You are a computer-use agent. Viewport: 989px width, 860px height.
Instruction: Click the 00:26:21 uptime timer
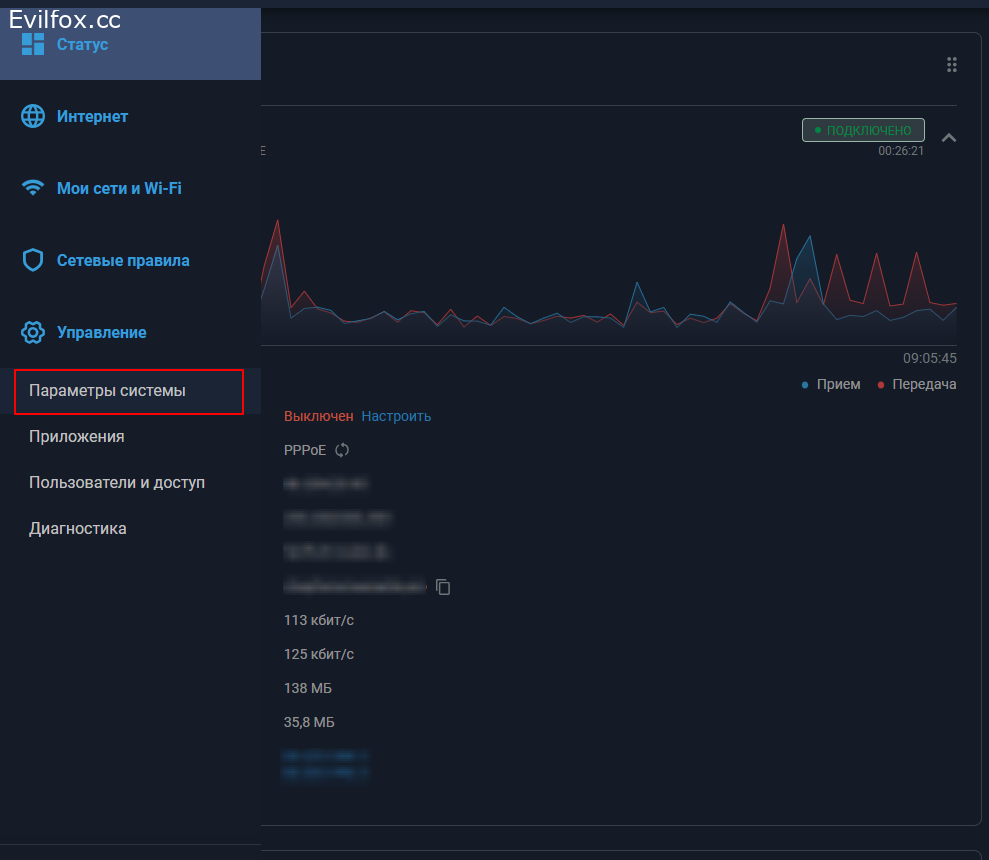click(x=901, y=151)
